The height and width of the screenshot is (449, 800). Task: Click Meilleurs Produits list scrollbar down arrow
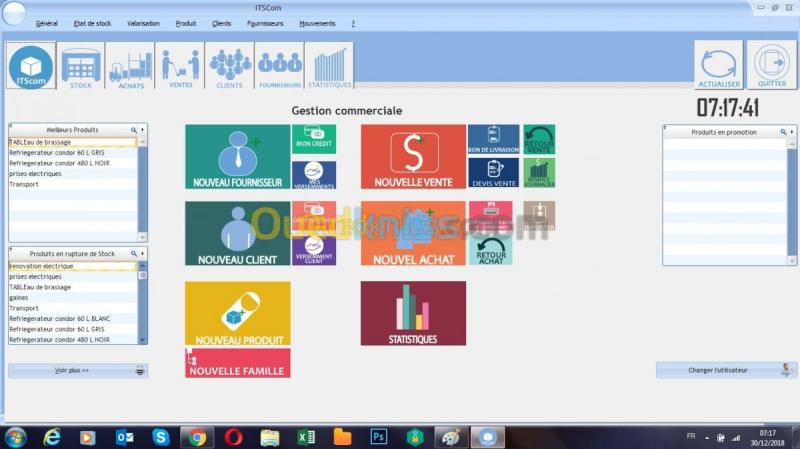click(142, 237)
